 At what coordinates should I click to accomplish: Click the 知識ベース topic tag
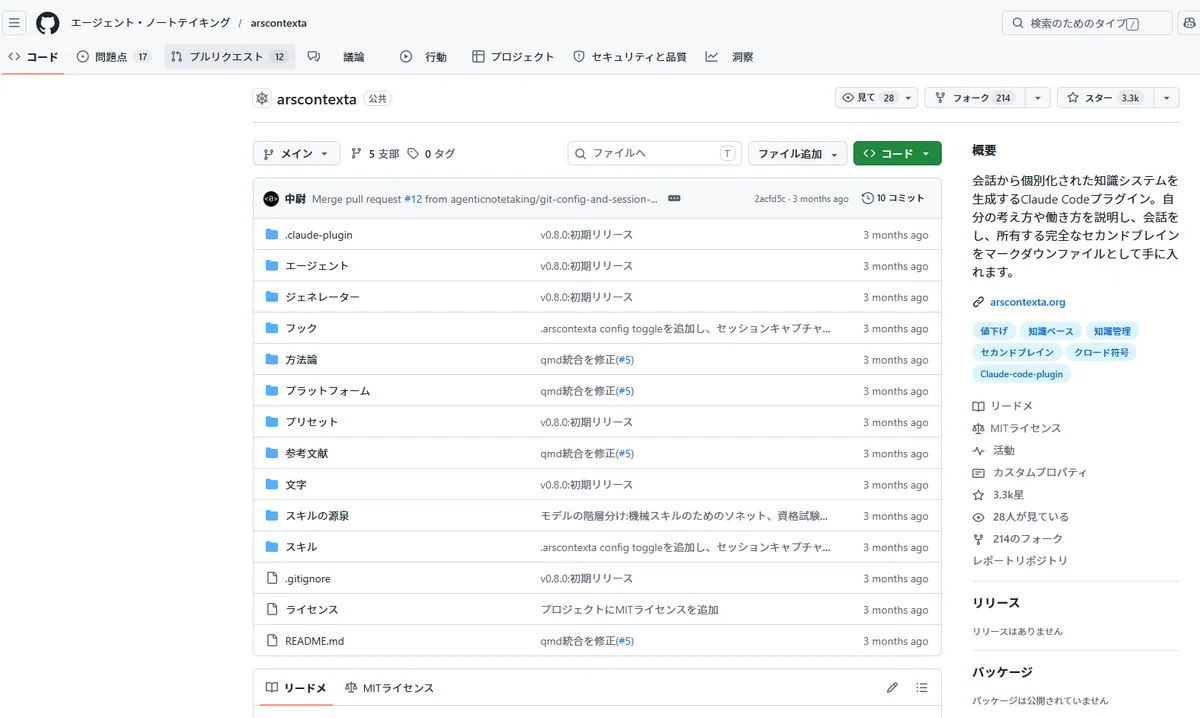point(1050,331)
